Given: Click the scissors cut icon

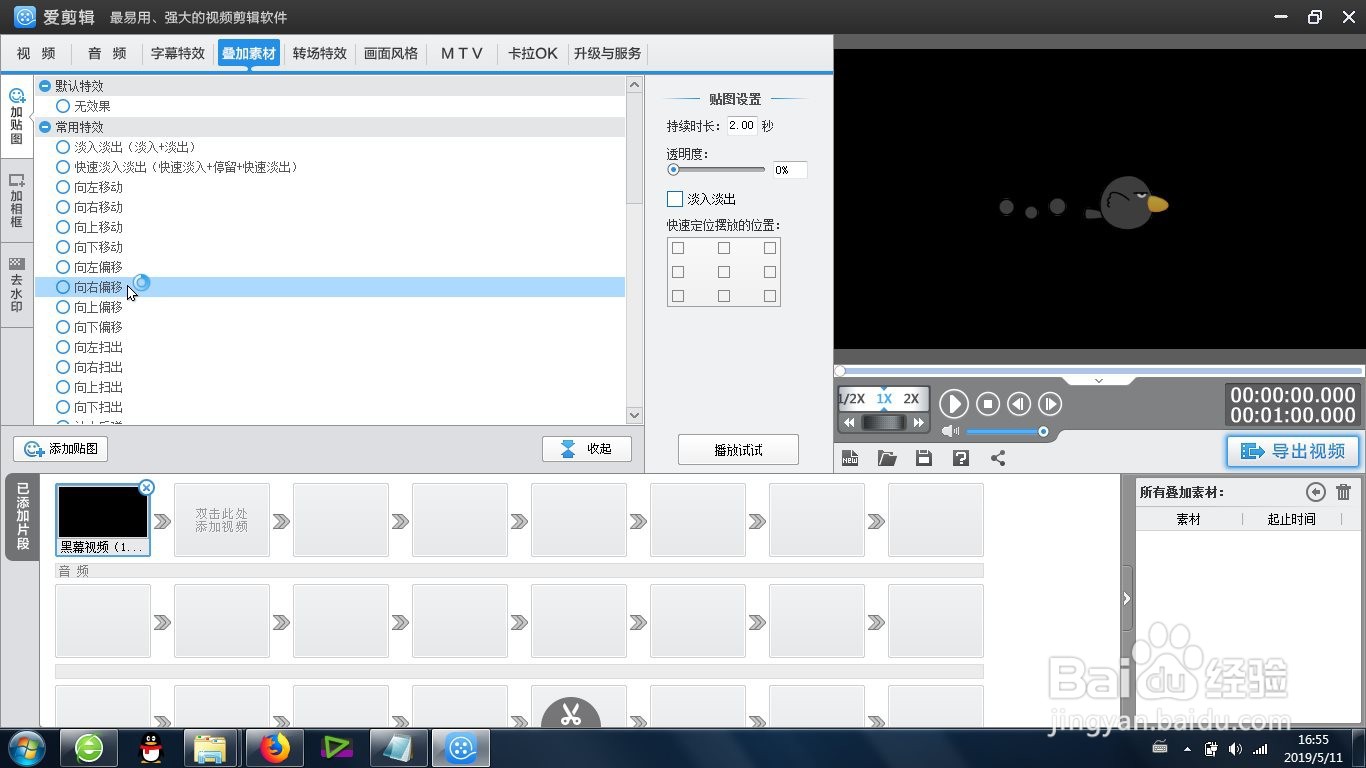Looking at the screenshot, I should [571, 714].
